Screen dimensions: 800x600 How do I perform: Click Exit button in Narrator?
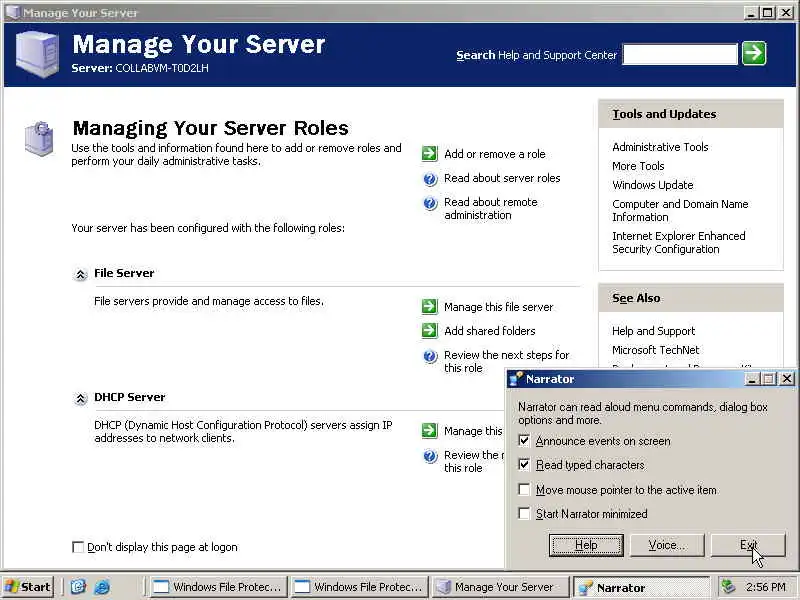click(x=748, y=545)
